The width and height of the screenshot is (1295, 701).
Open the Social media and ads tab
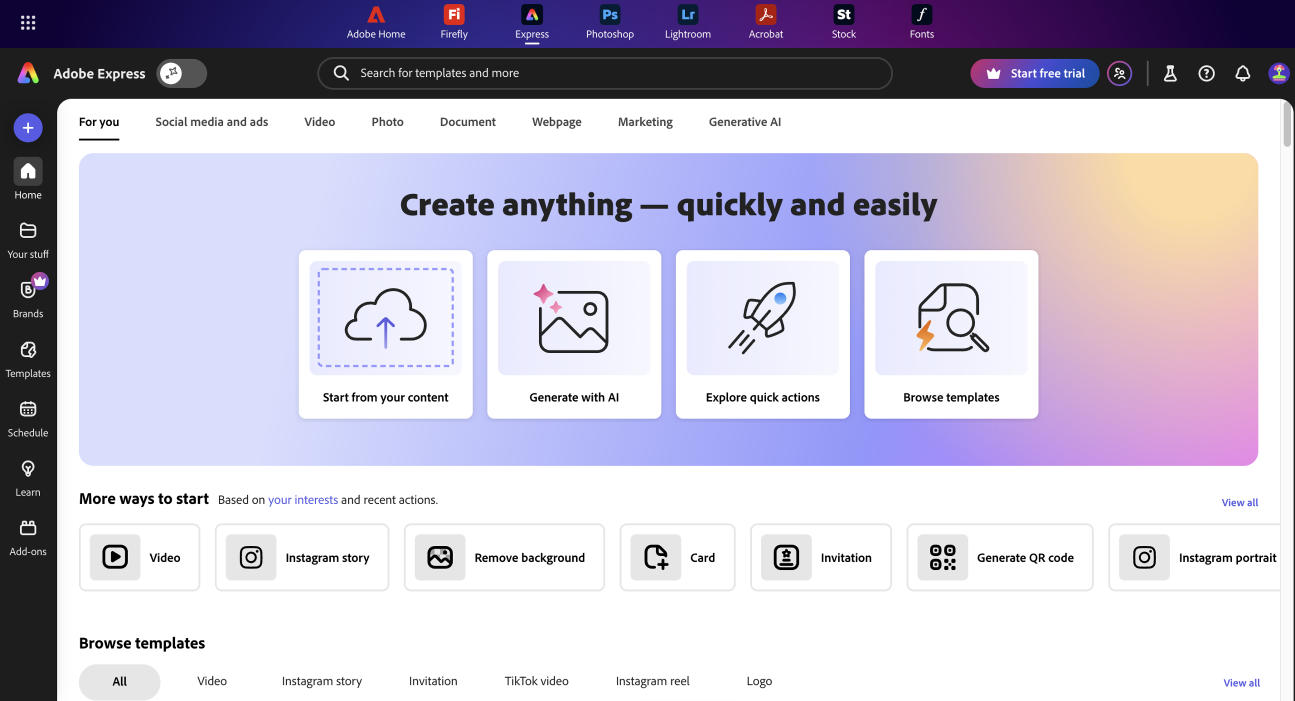[211, 121]
